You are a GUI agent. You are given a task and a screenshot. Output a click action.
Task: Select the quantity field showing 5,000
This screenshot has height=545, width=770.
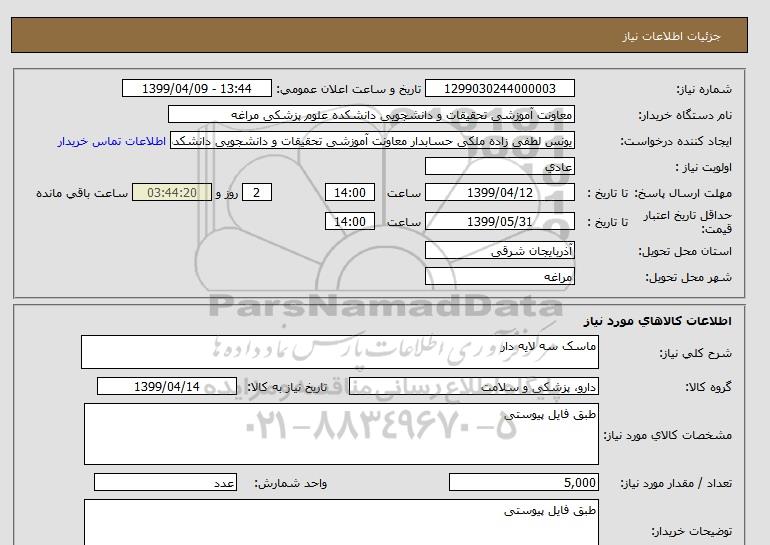coord(524,483)
